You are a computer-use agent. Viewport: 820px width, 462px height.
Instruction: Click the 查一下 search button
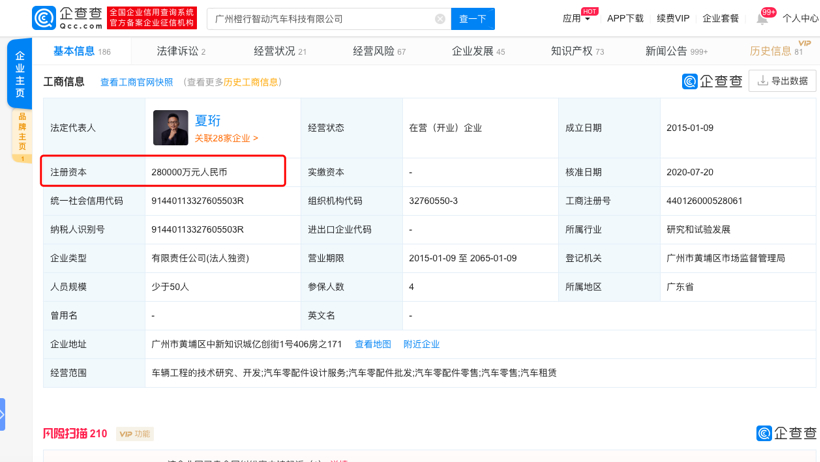[473, 19]
